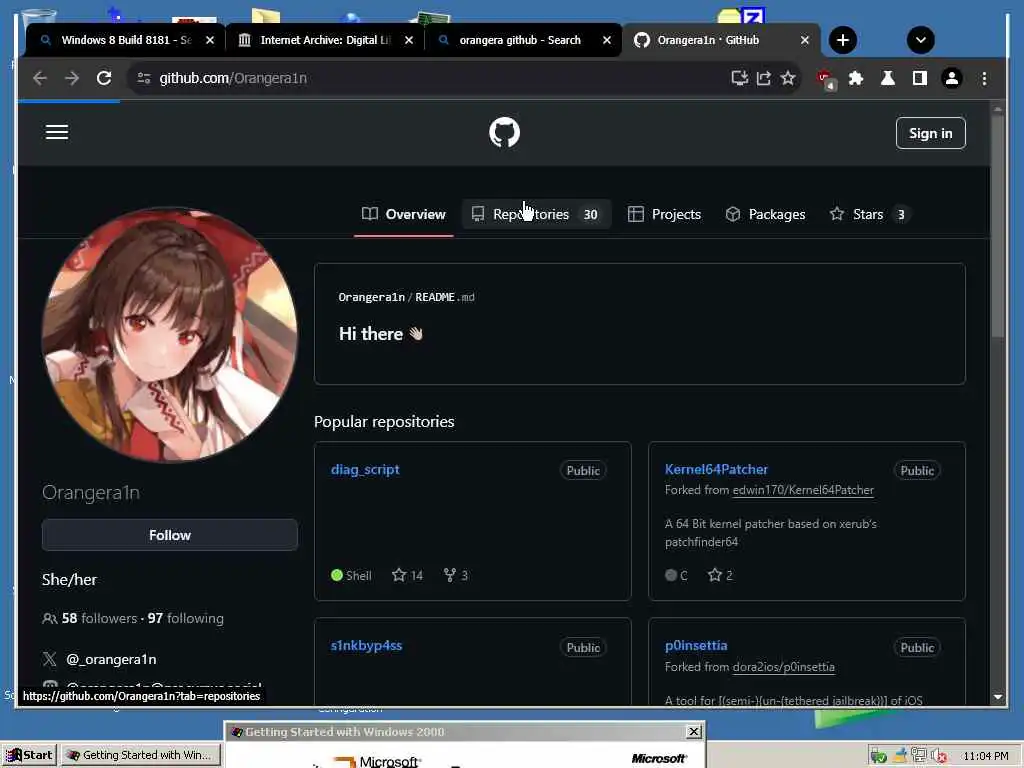The height and width of the screenshot is (768, 1024).
Task: Click the Windows Start button
Action: (29, 755)
